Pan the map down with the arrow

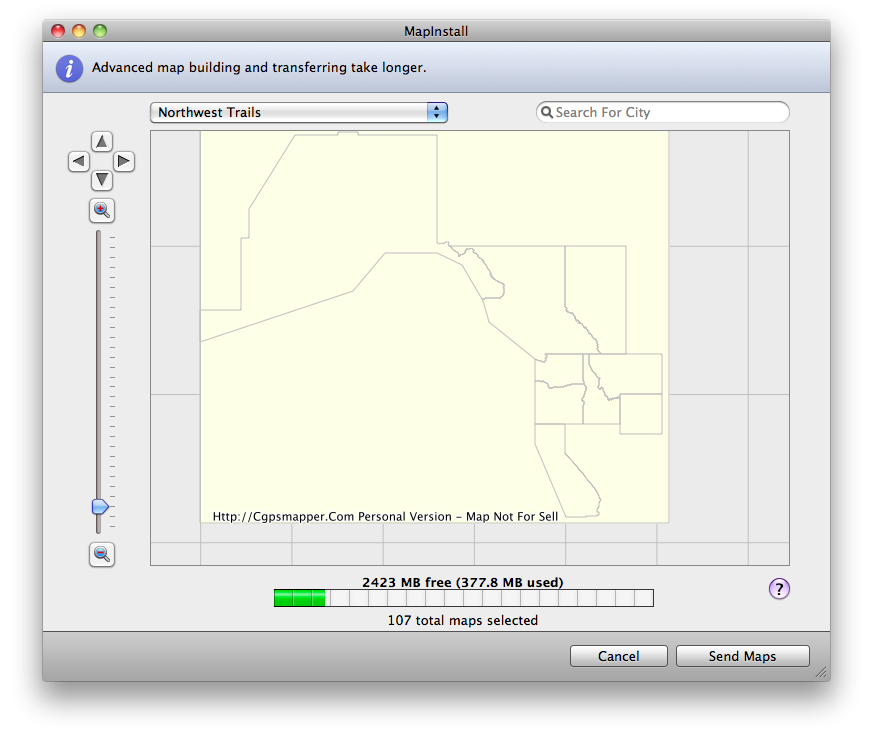102,181
